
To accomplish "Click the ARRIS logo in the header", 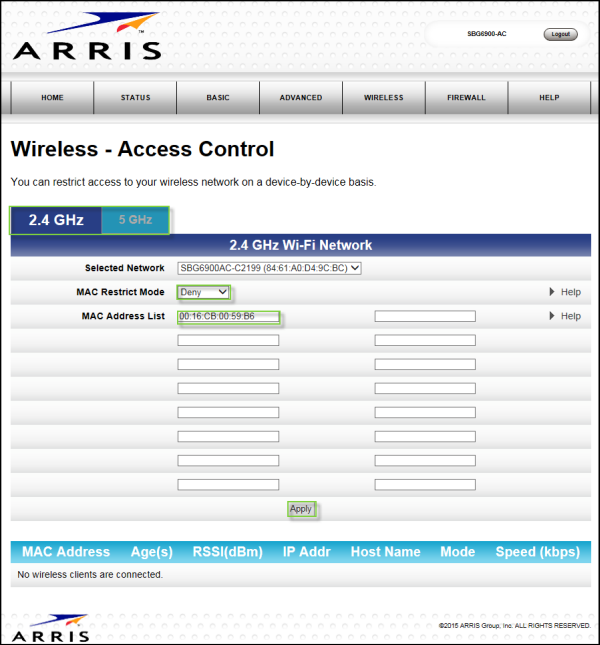I will (87, 38).
